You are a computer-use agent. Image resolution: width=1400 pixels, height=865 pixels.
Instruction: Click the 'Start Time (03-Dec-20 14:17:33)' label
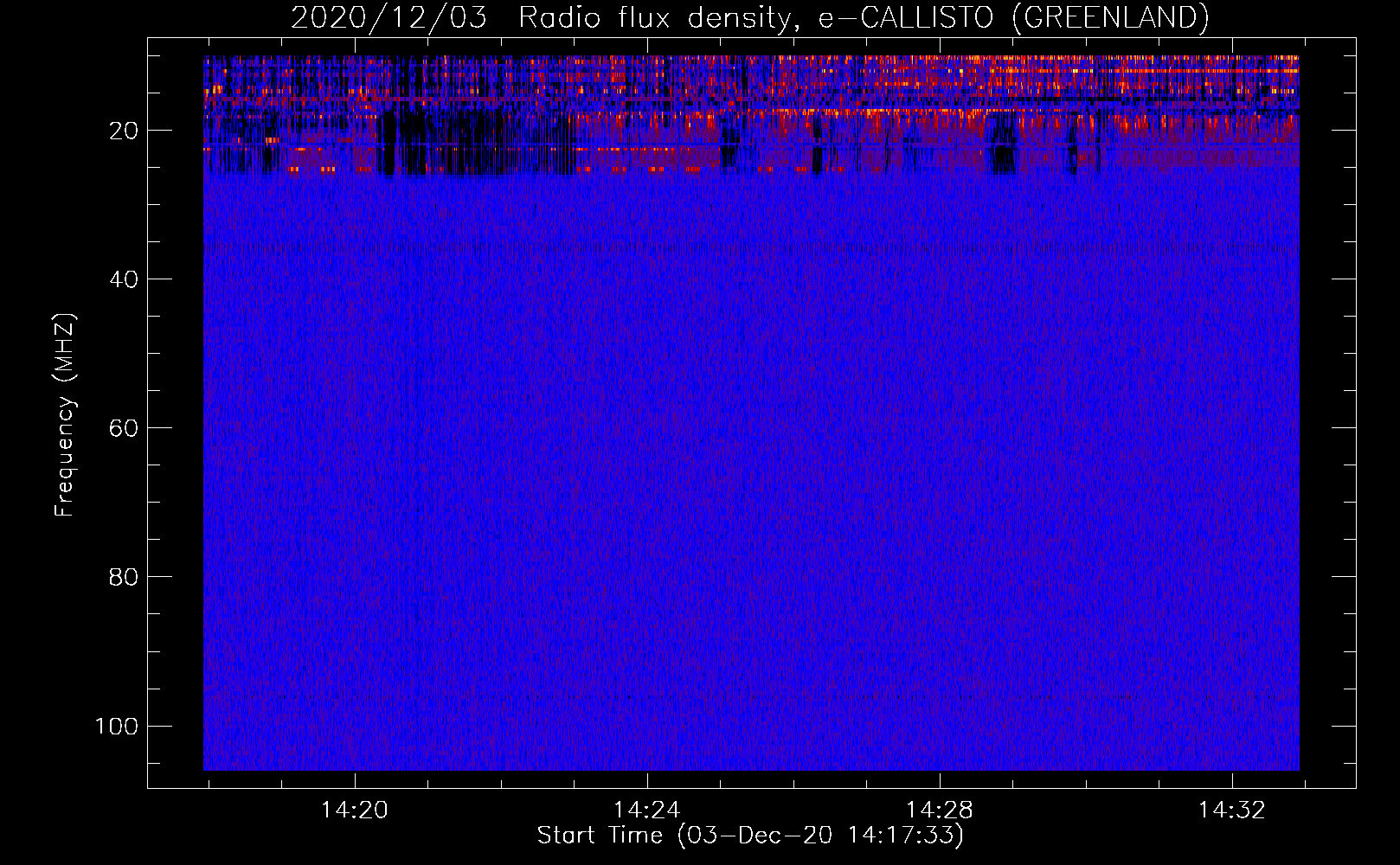pyautogui.click(x=750, y=836)
